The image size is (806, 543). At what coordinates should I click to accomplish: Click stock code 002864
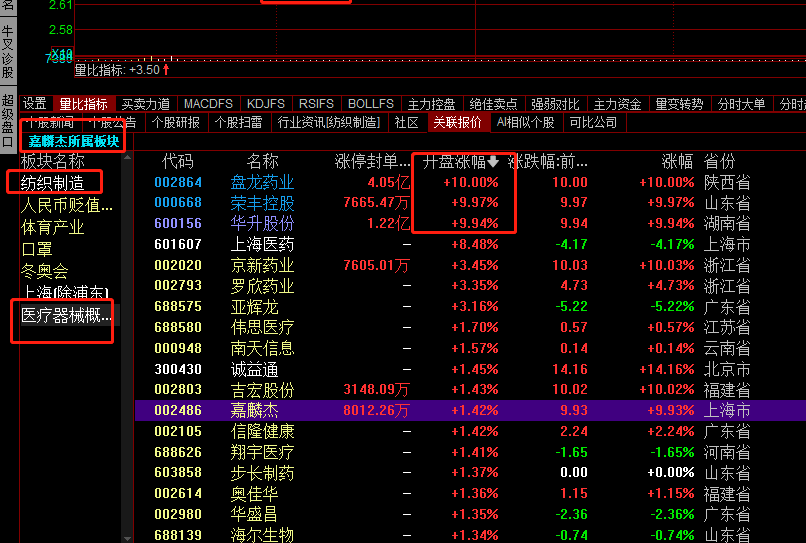click(178, 182)
